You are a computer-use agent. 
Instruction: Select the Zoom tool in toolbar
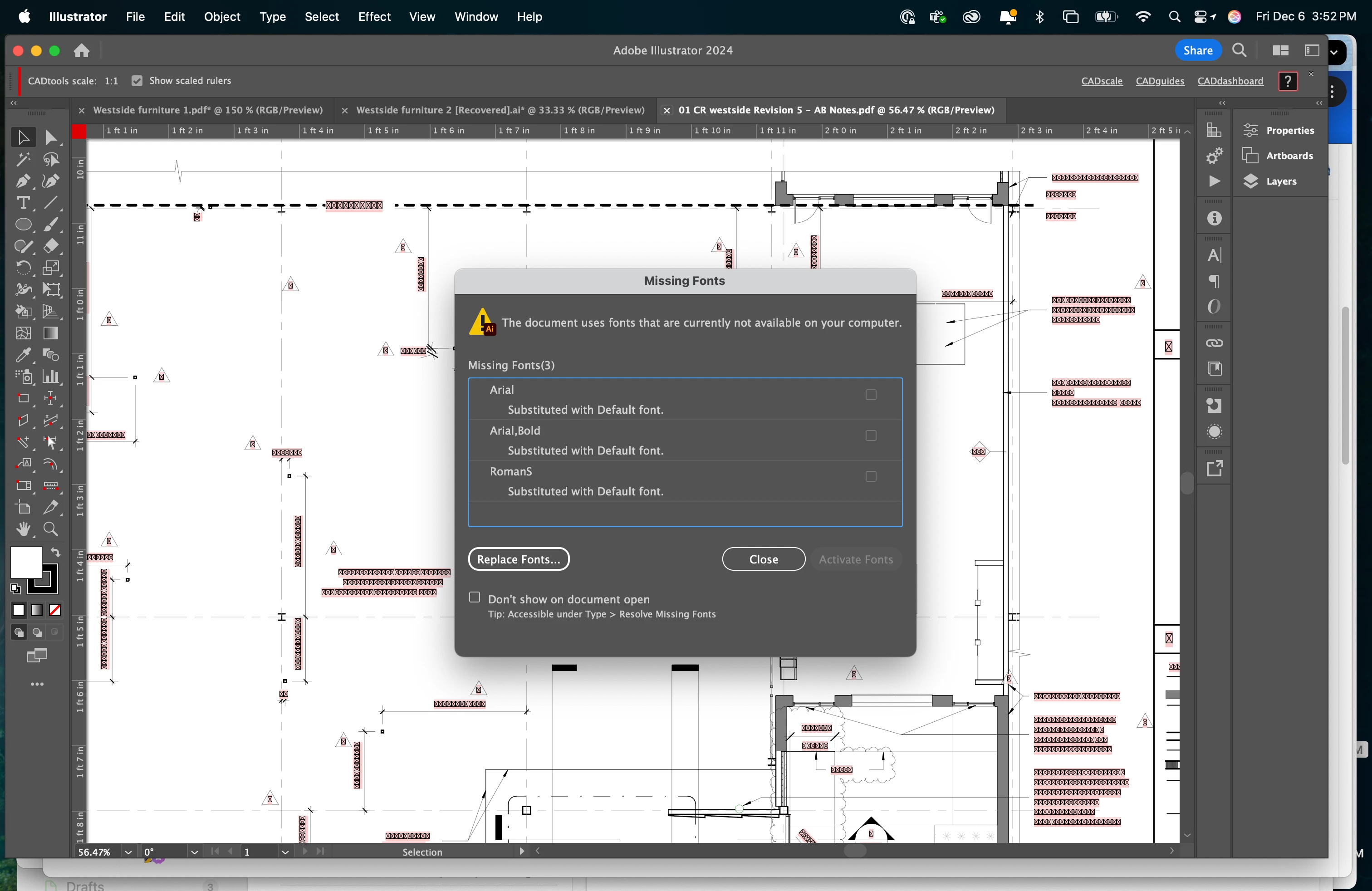(51, 529)
